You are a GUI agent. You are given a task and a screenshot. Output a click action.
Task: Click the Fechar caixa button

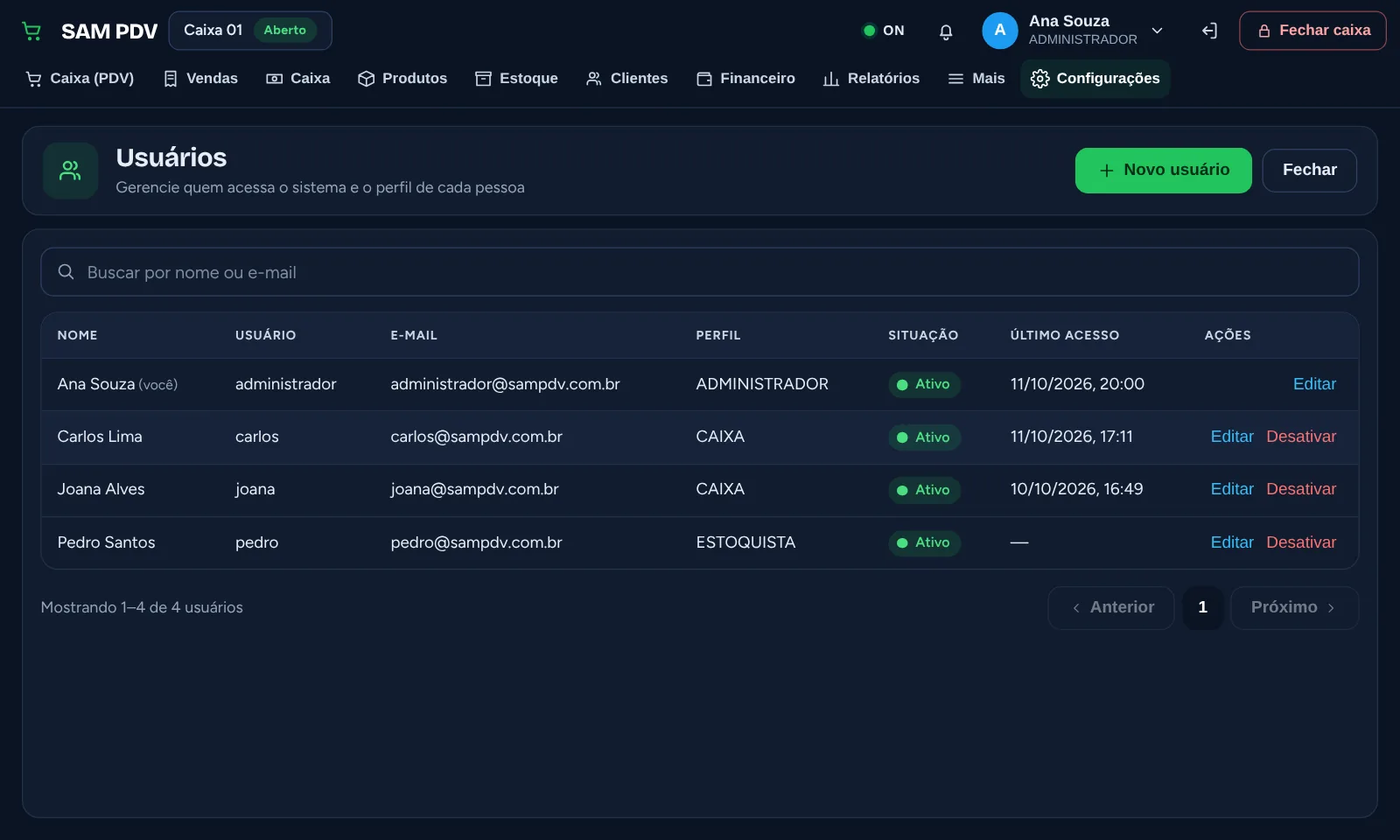click(x=1312, y=31)
